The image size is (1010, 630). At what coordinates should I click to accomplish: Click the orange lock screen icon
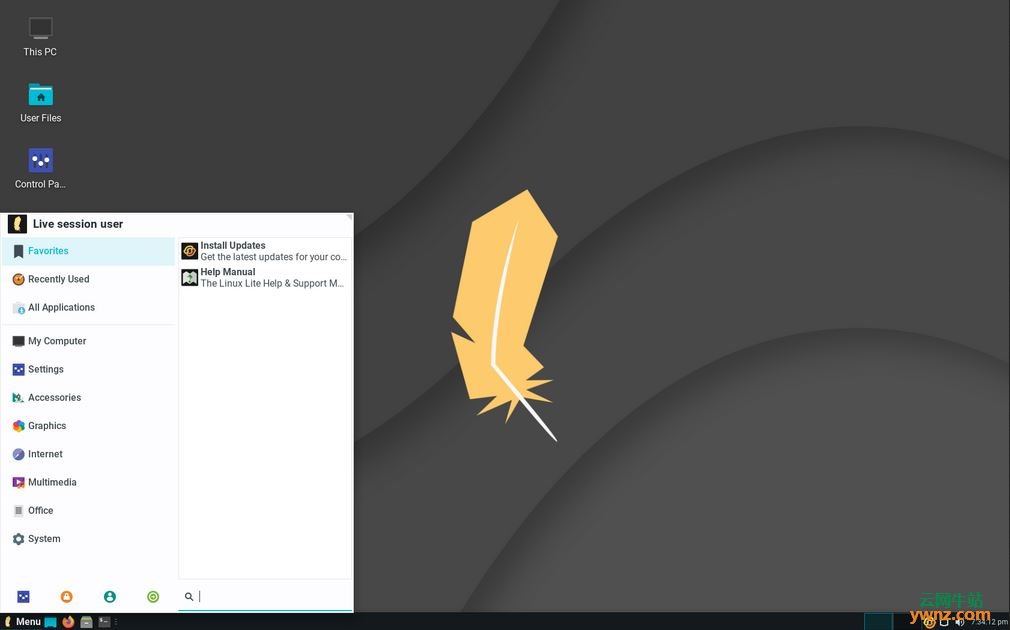point(66,597)
